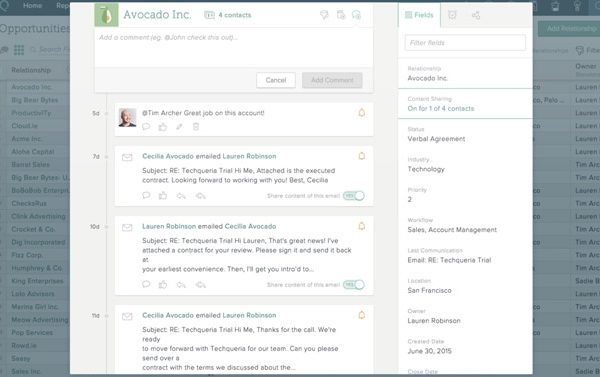Edit the Industry field Technology
600x377 pixels.
coord(426,169)
